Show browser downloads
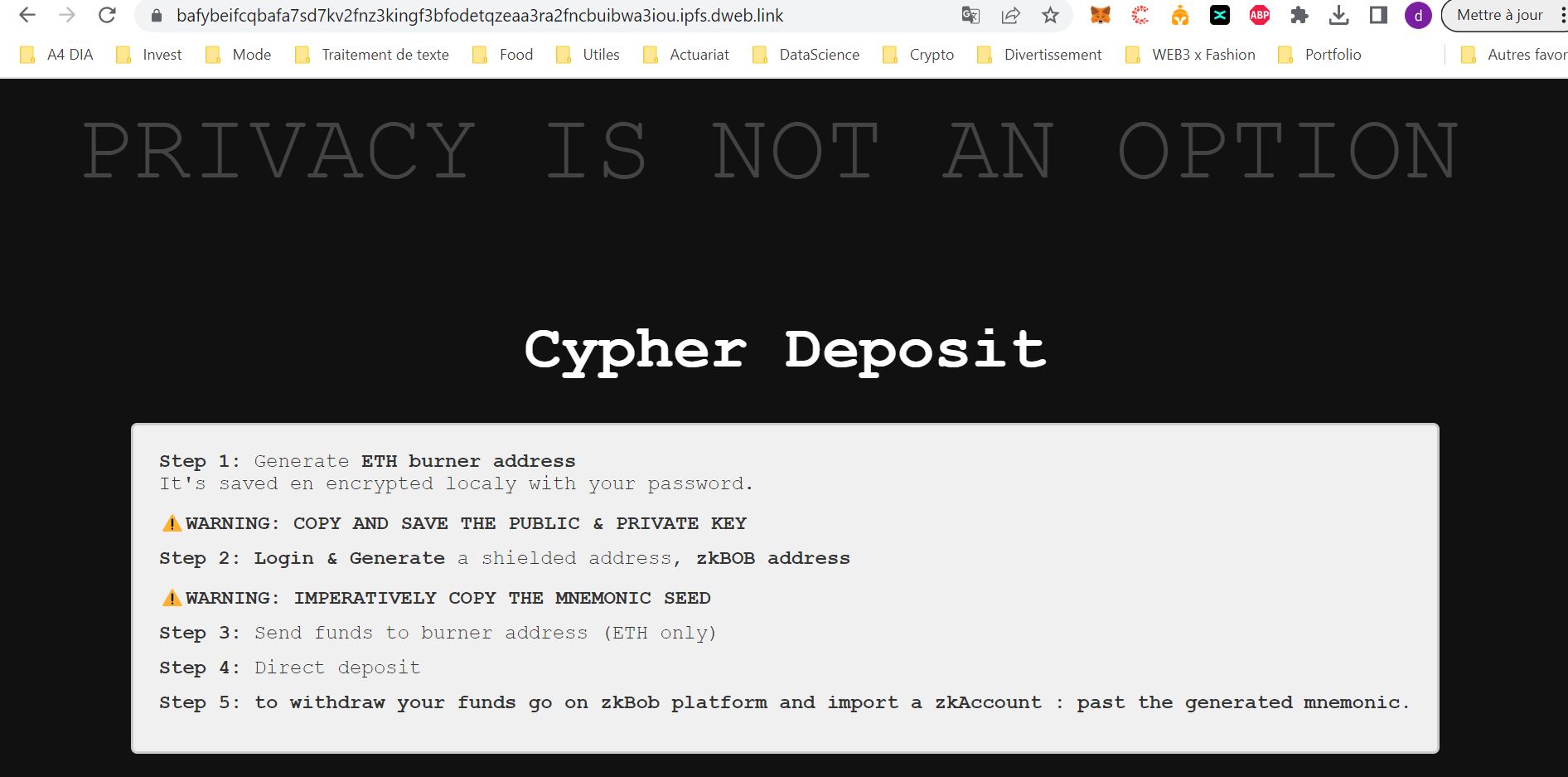 pos(1338,15)
